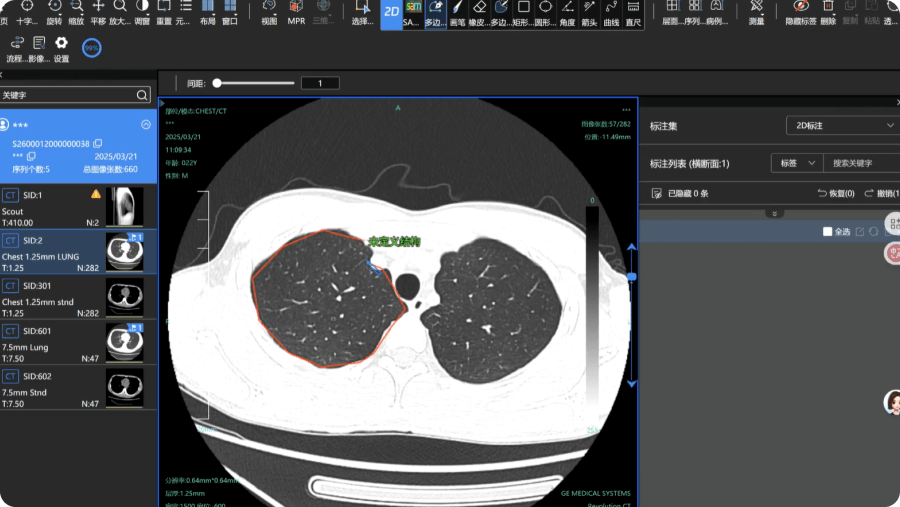Image resolution: width=900 pixels, height=507 pixels.
Task: Select the MPR view tool
Action: click(296, 13)
